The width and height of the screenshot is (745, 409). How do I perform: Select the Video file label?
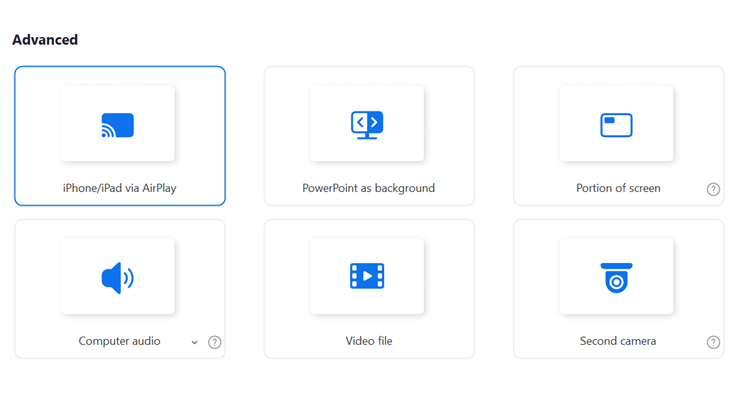369,341
